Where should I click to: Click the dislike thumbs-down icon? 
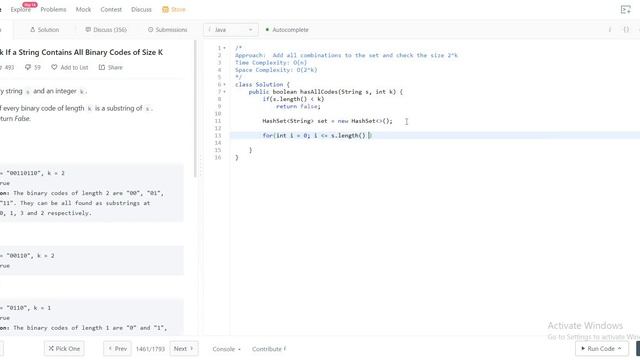(28, 67)
